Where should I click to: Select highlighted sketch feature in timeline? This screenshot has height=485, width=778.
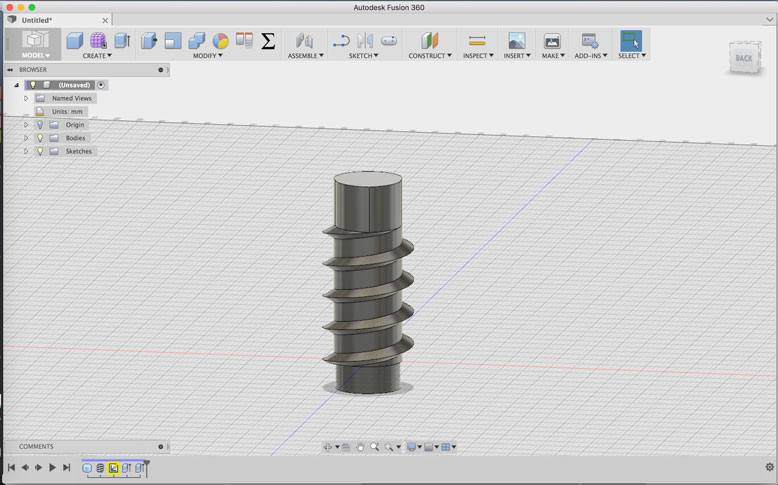pos(113,468)
